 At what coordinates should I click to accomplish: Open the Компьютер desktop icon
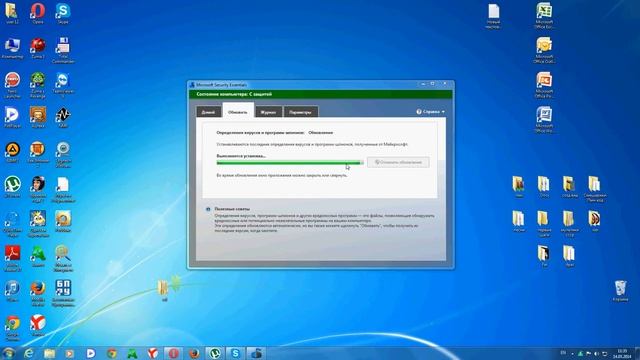click(x=12, y=48)
